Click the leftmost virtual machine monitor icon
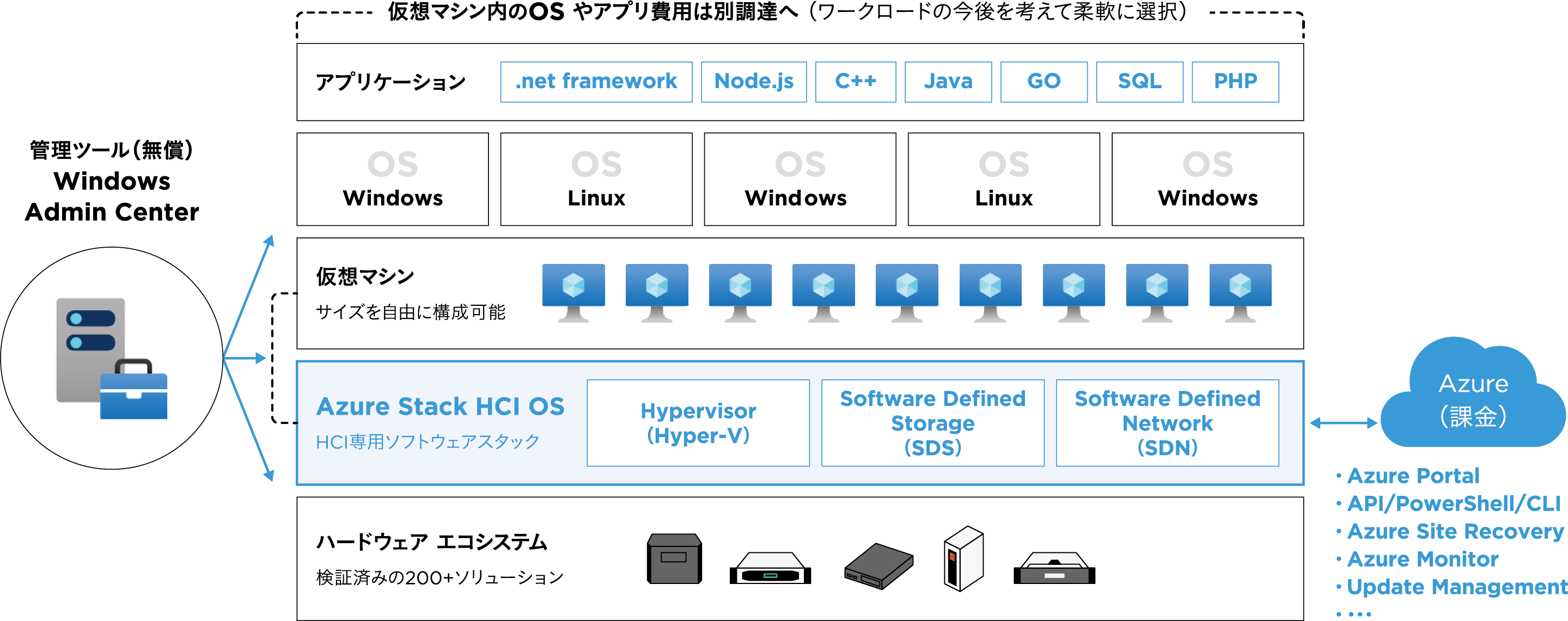The width and height of the screenshot is (1568, 621). 573,293
